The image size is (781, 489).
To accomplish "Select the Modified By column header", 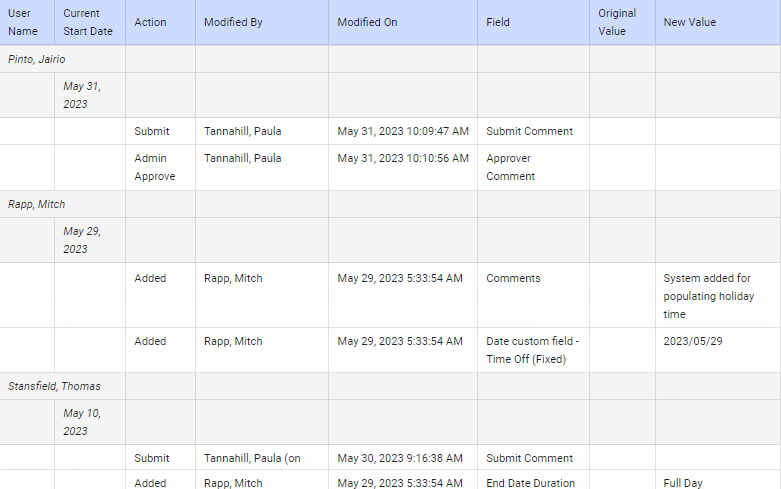I will tap(233, 22).
